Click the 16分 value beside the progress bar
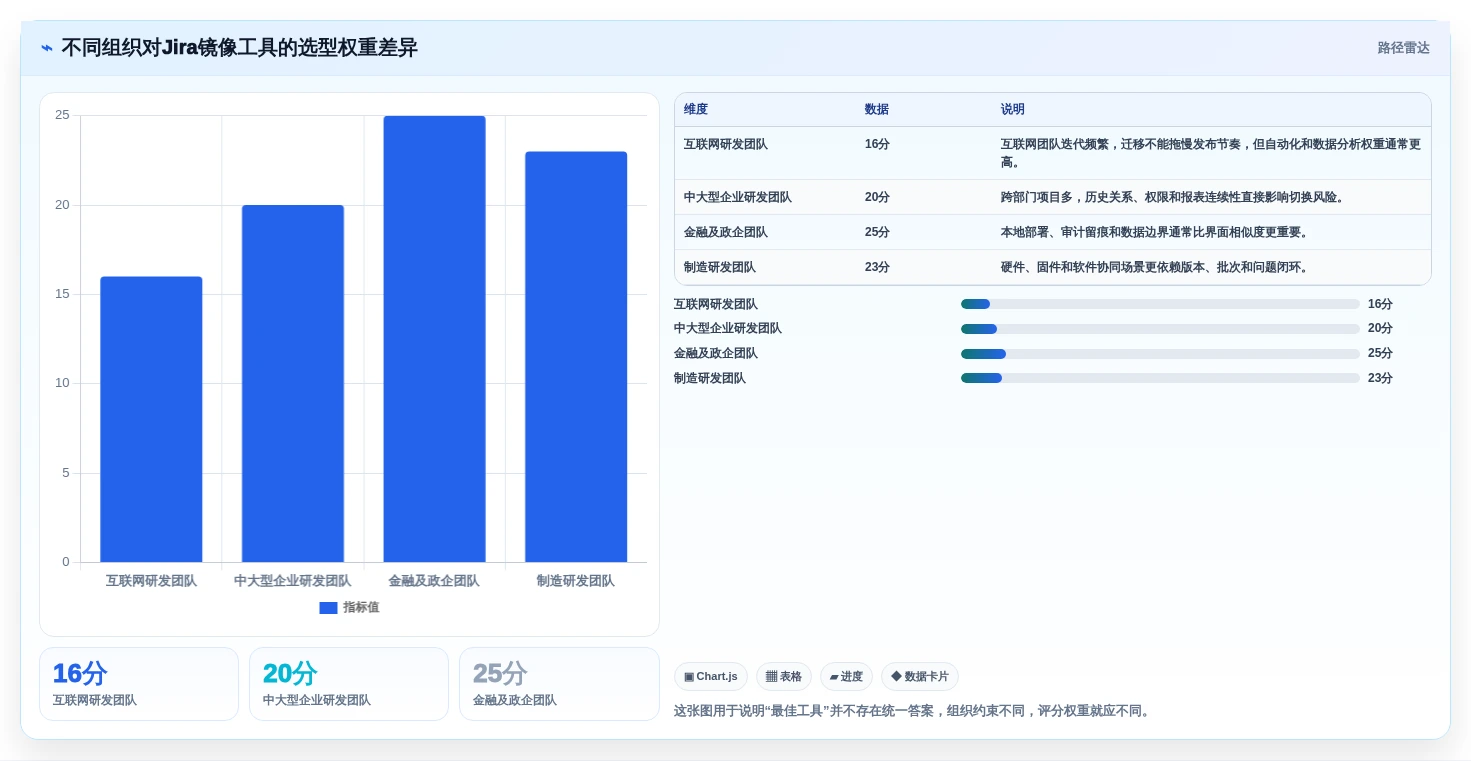The height and width of the screenshot is (761, 1471). tap(1380, 304)
